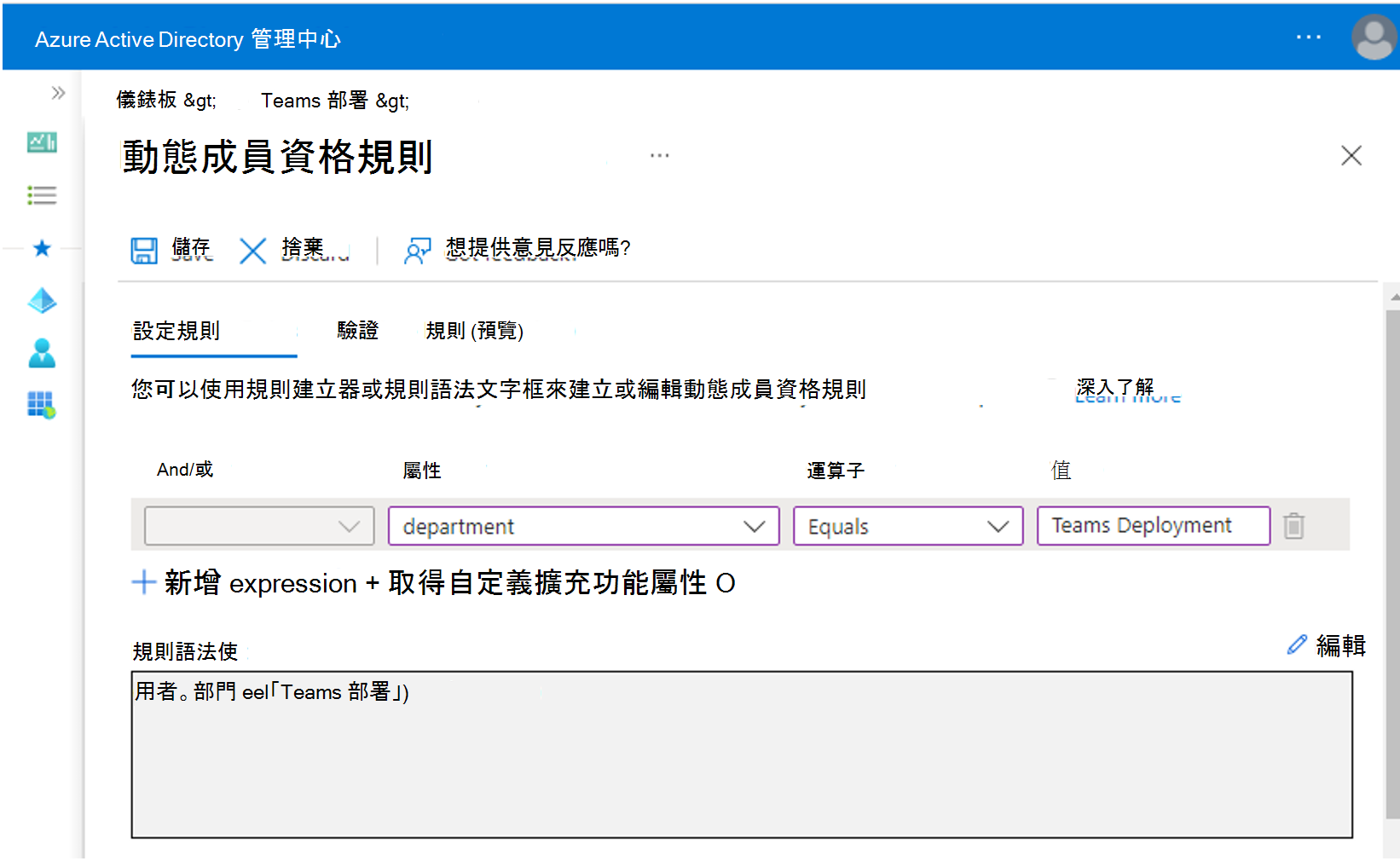Open the Equals operator dropdown
1400x861 pixels.
click(x=908, y=526)
